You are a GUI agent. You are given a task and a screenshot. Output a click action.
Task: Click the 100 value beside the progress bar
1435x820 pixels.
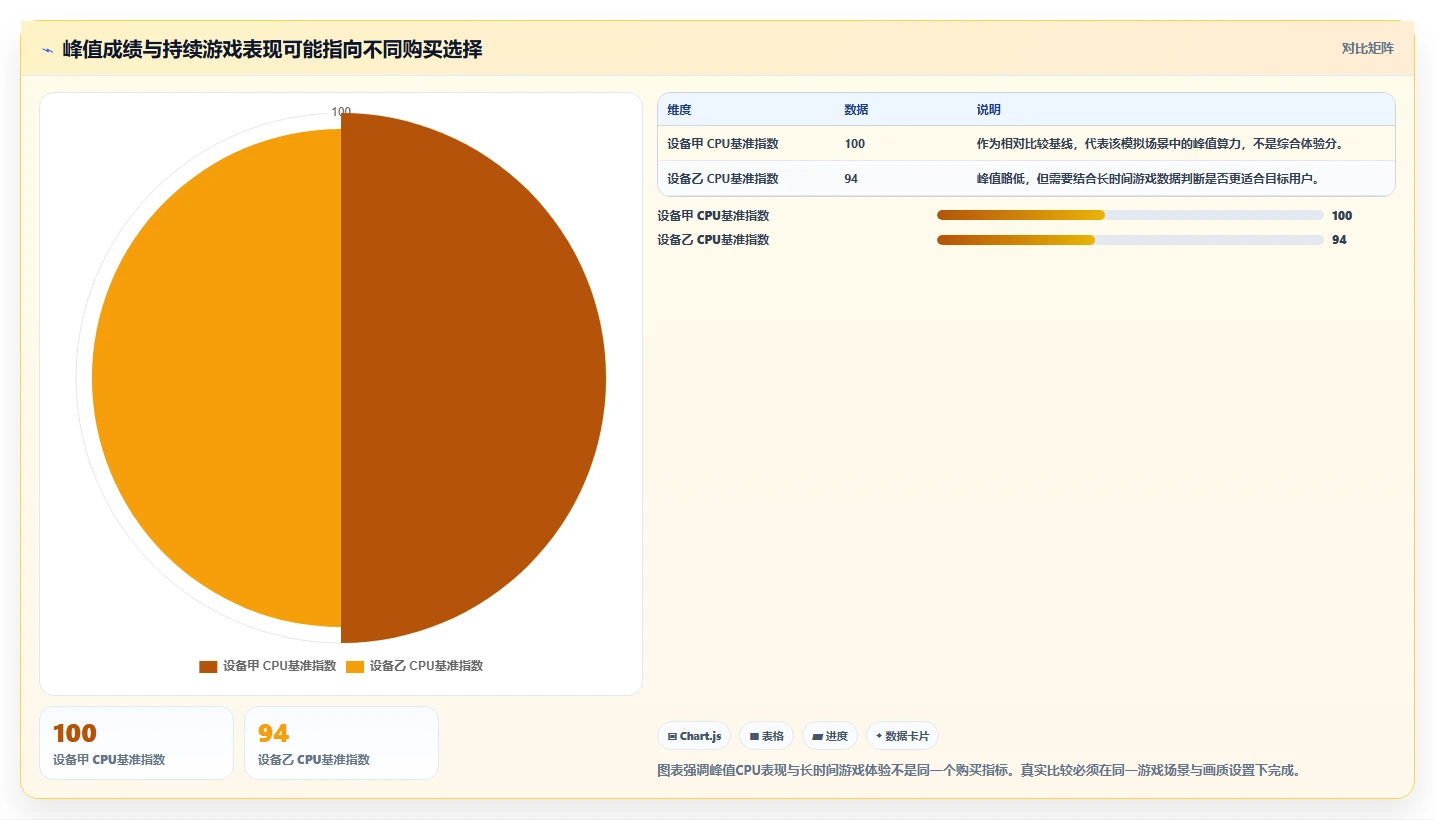(1342, 215)
